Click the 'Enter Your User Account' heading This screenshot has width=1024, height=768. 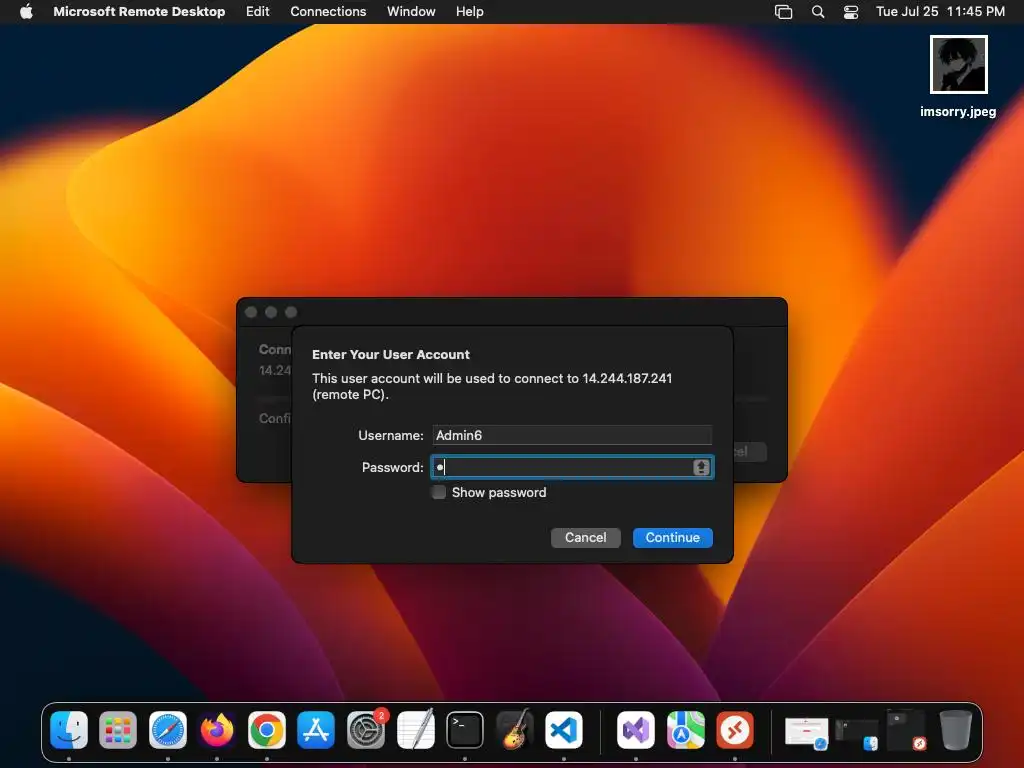point(391,355)
